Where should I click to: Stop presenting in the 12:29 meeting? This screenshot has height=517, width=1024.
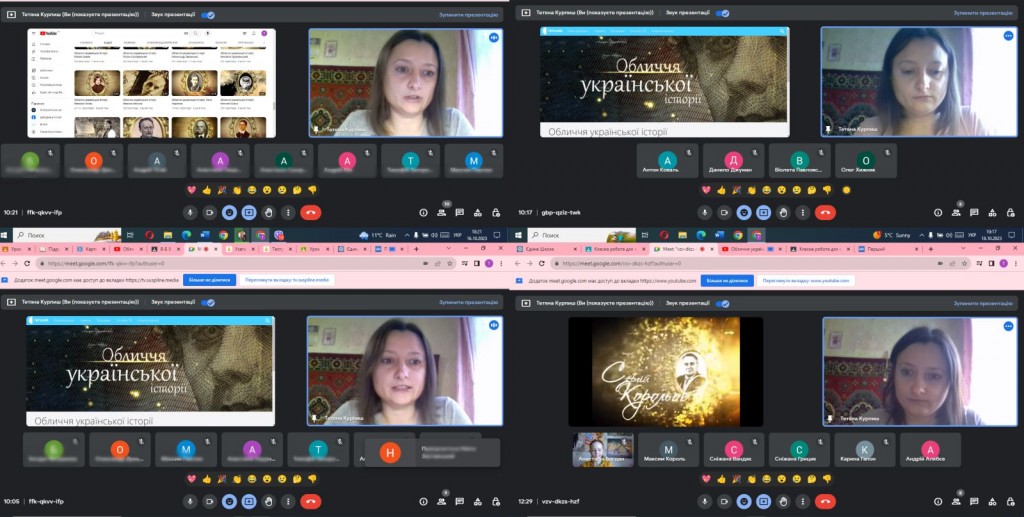click(983, 303)
